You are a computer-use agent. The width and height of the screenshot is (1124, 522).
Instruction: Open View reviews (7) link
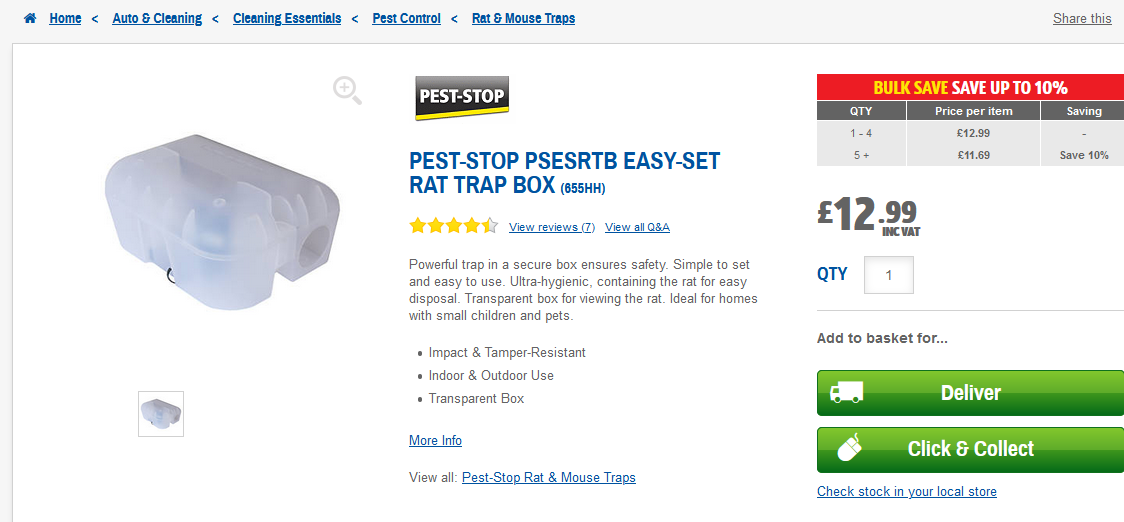tap(552, 227)
